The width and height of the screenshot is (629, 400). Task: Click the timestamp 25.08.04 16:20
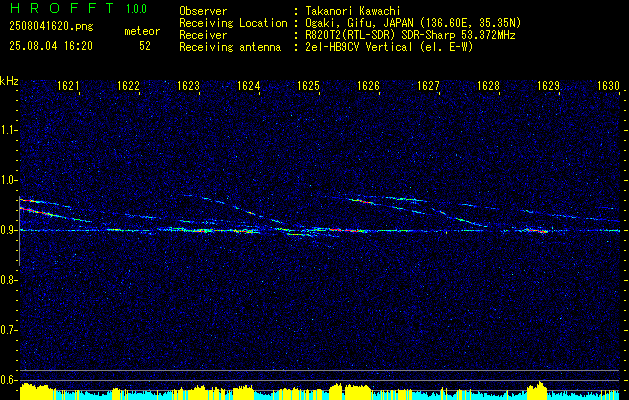tap(51, 46)
